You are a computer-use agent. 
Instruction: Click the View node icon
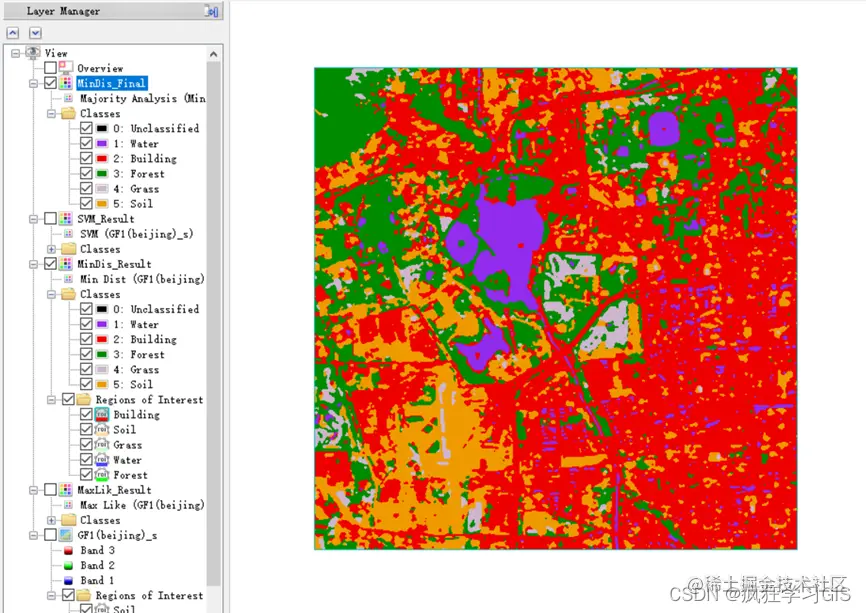(33, 53)
